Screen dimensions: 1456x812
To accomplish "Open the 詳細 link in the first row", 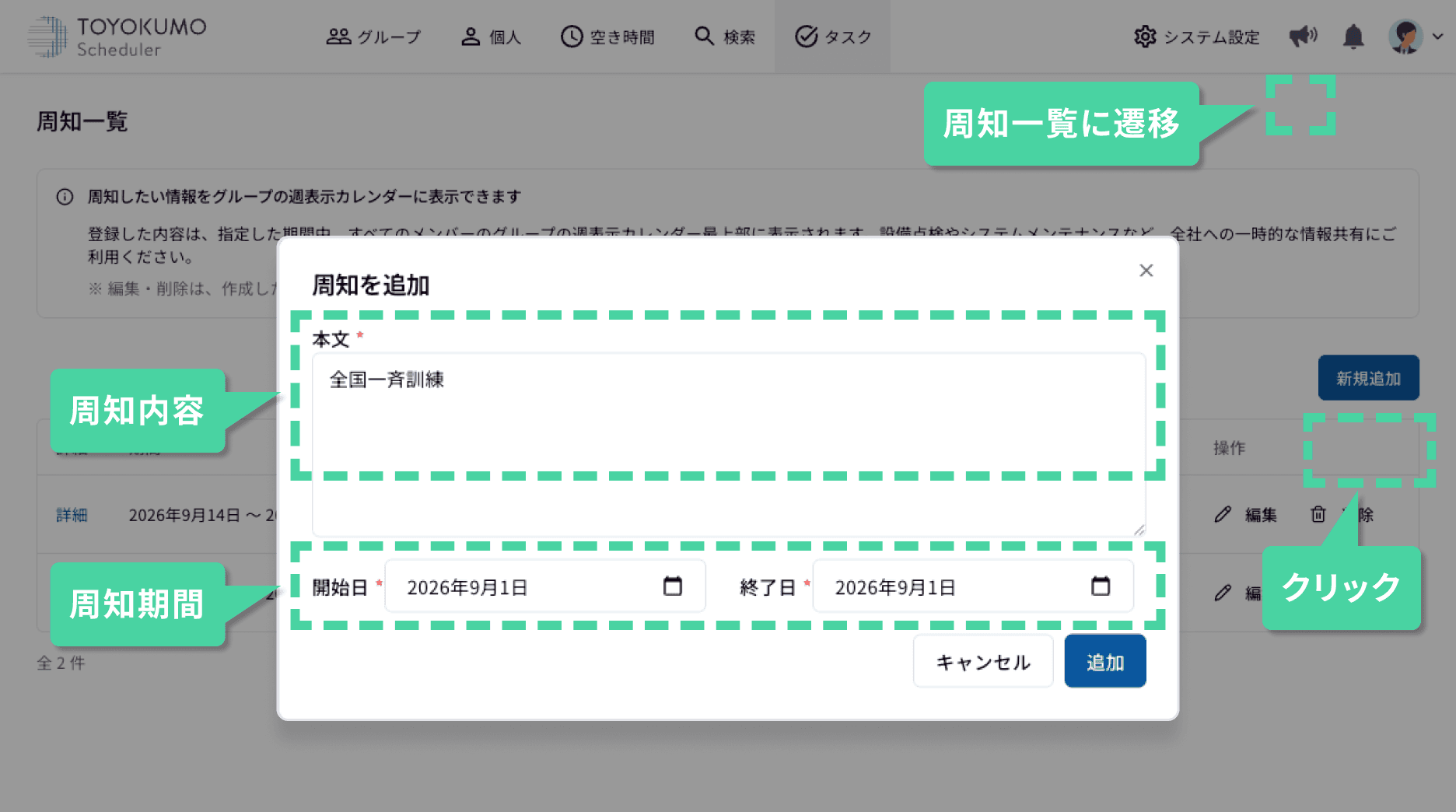I will [x=72, y=515].
